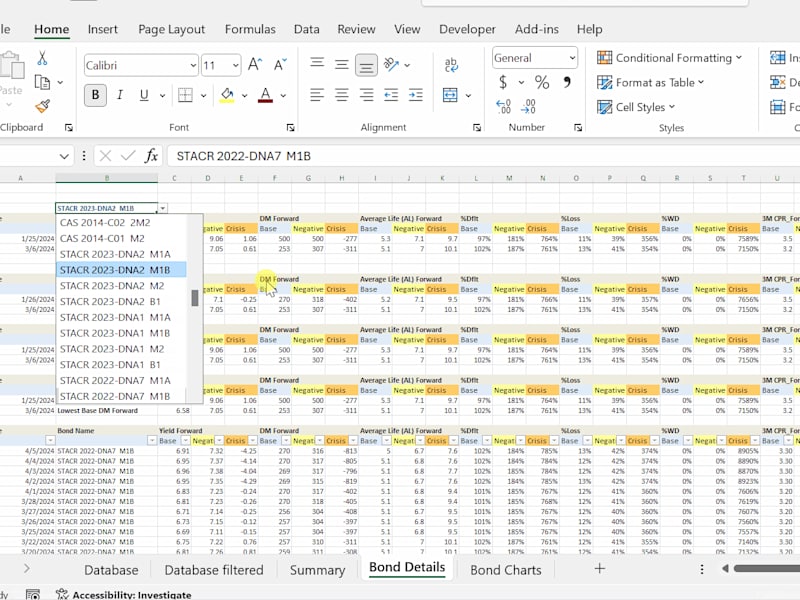Click the data validation arrow in cell B
The width and height of the screenshot is (800, 600).
click(162, 208)
